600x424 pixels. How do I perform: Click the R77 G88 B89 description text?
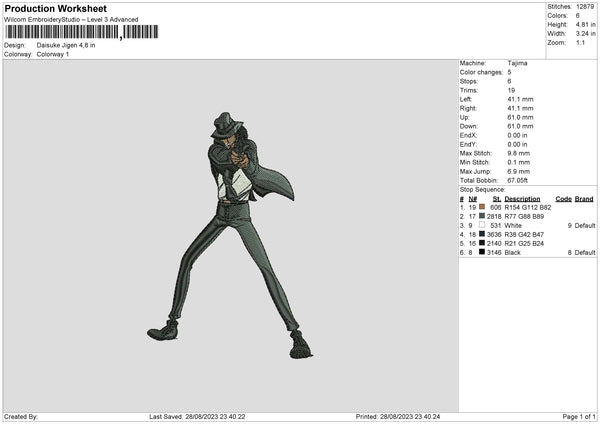click(x=524, y=217)
